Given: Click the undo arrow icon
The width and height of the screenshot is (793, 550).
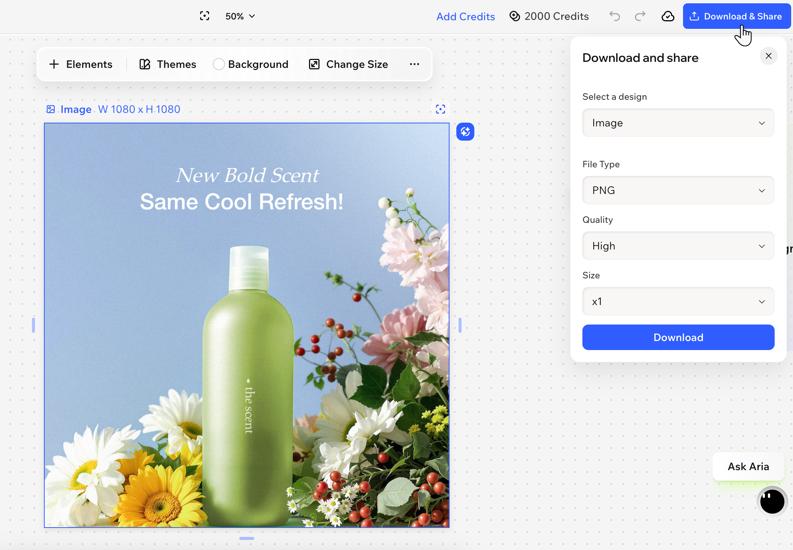Looking at the screenshot, I should (x=615, y=16).
